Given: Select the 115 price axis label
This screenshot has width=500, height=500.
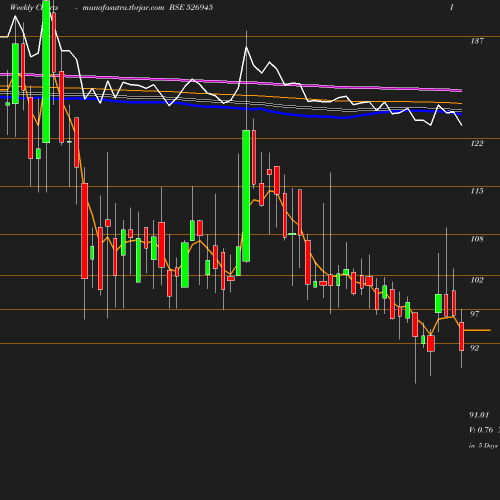Looking at the screenshot, I should coord(477,191).
